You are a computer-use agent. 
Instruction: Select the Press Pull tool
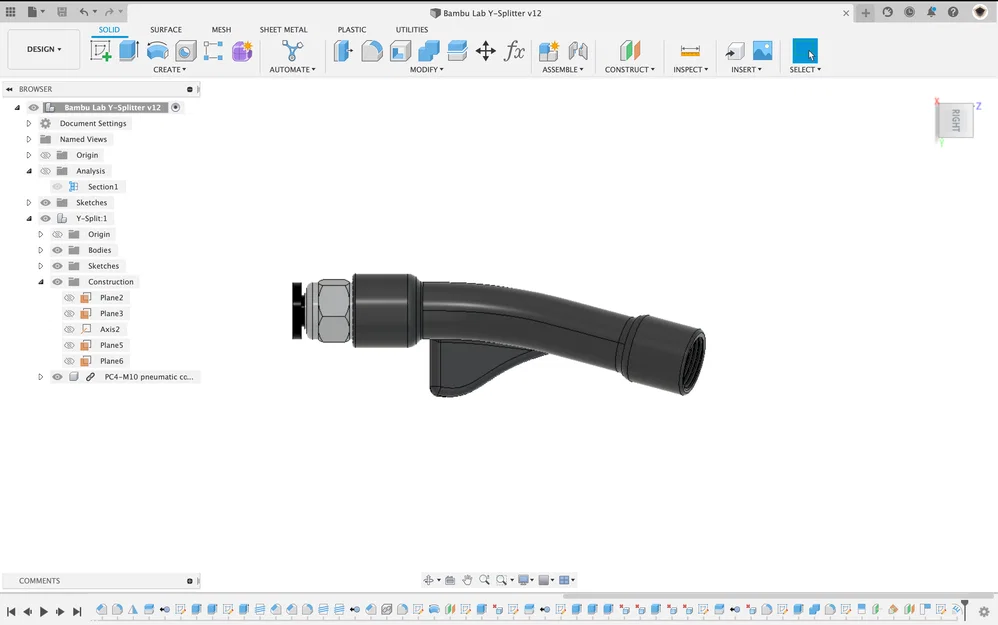point(343,51)
